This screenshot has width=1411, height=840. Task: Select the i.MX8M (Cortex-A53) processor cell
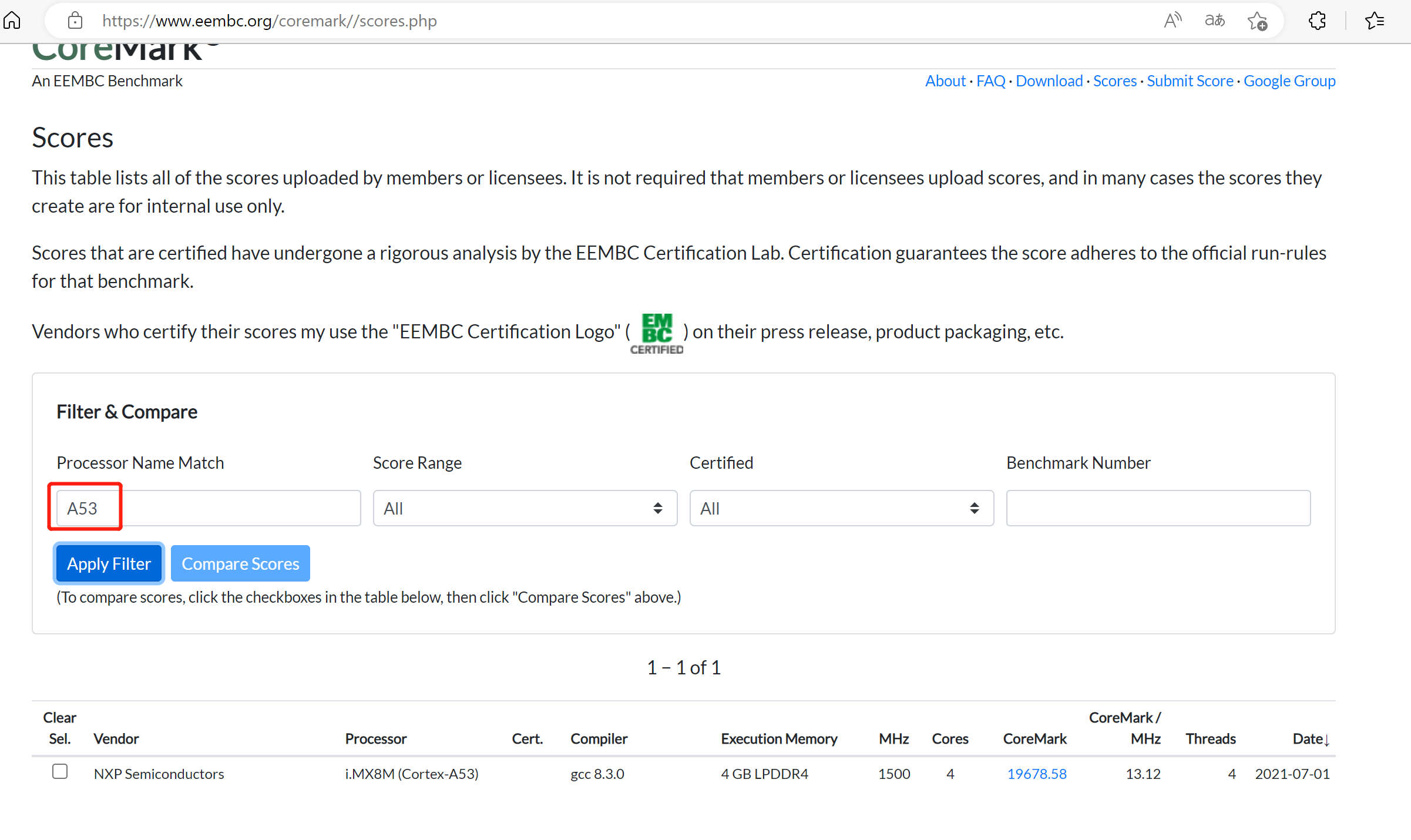[x=411, y=774]
